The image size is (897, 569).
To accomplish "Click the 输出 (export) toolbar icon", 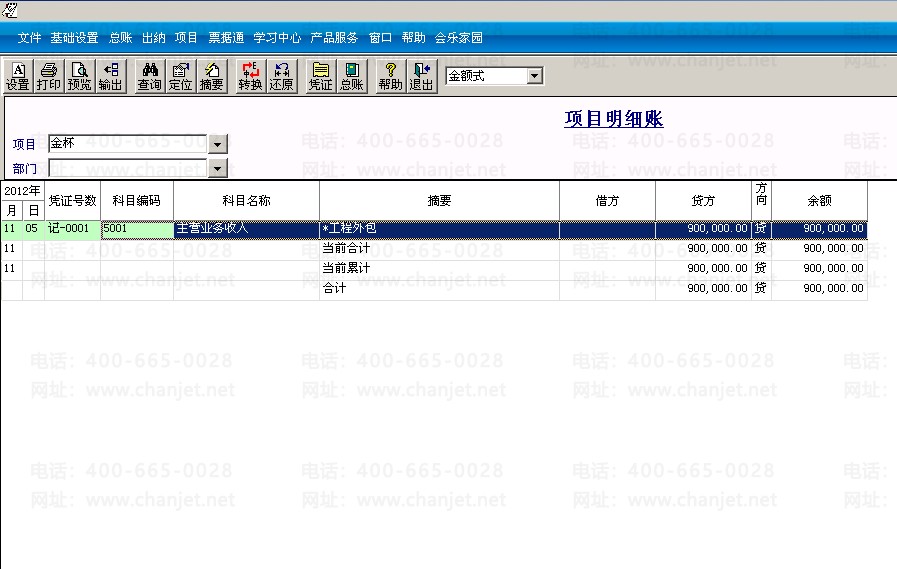I will coord(110,76).
